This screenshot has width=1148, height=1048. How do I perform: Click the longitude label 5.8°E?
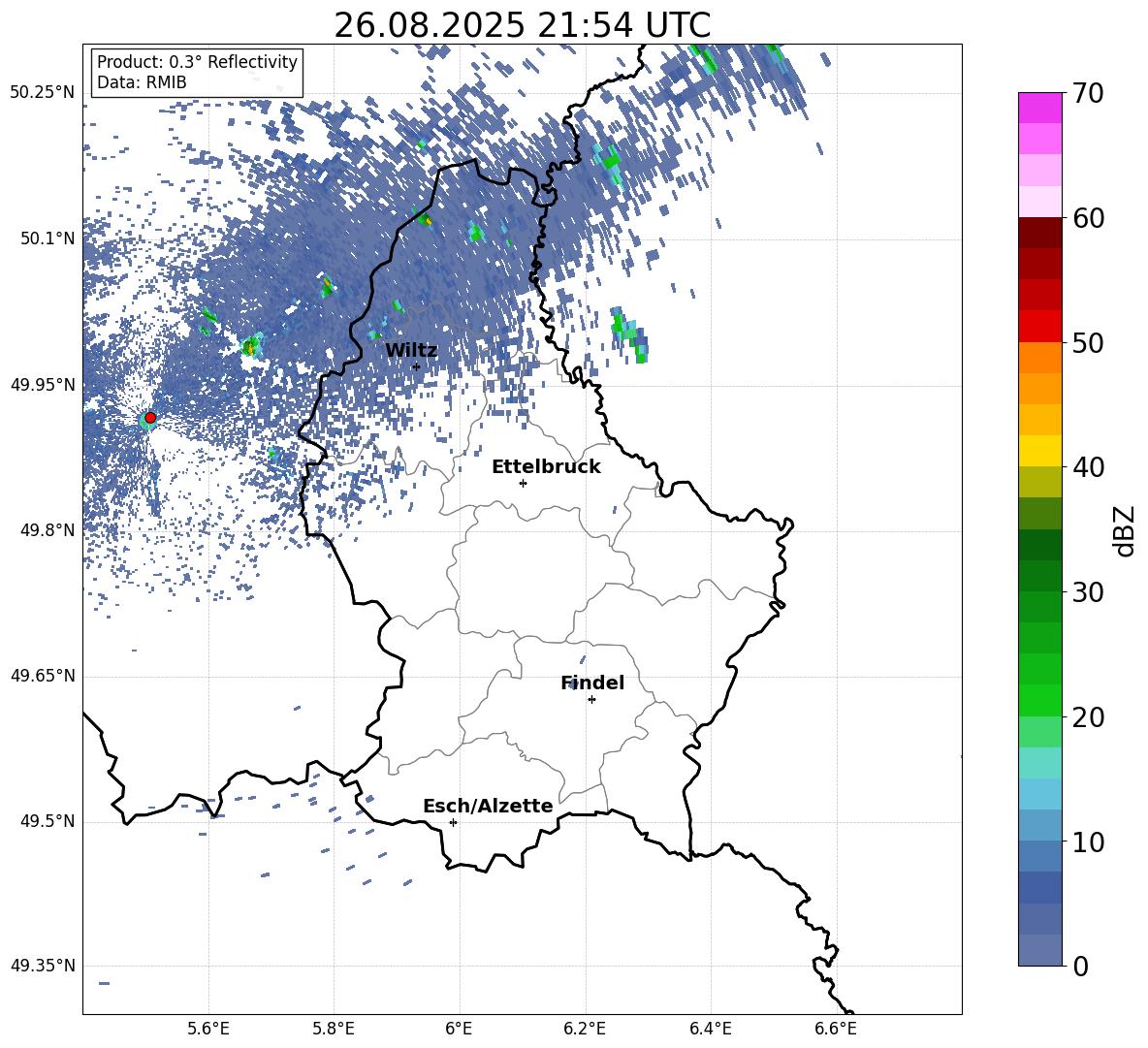334,1029
